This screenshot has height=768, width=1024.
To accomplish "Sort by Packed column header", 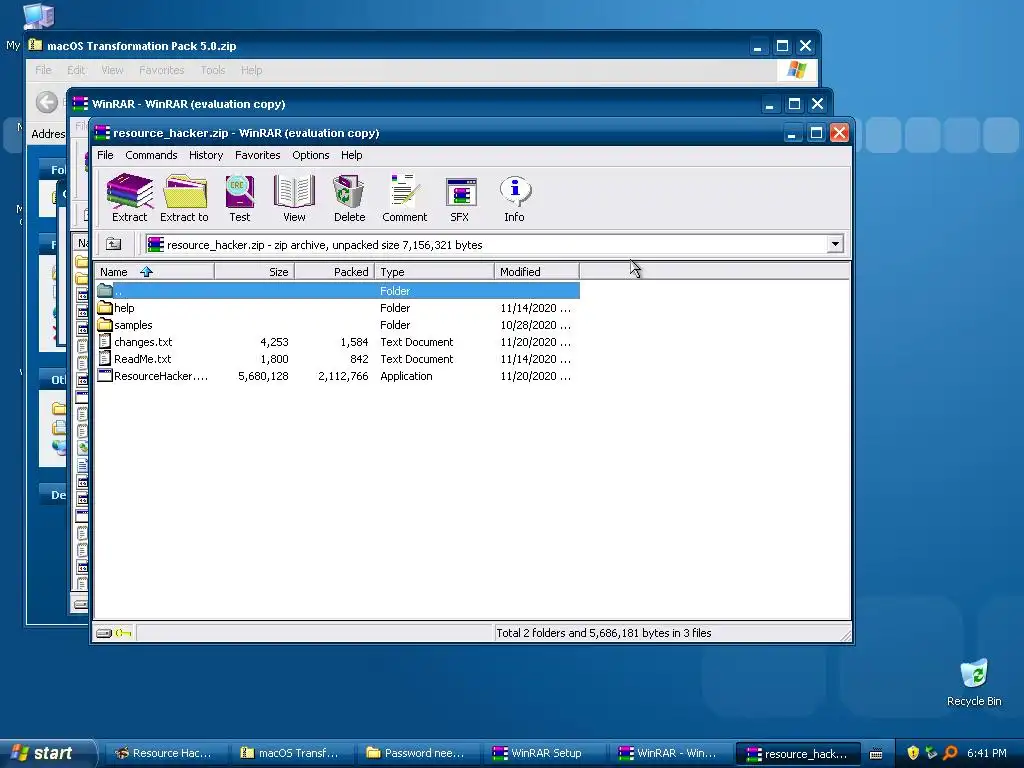I will click(x=334, y=272).
